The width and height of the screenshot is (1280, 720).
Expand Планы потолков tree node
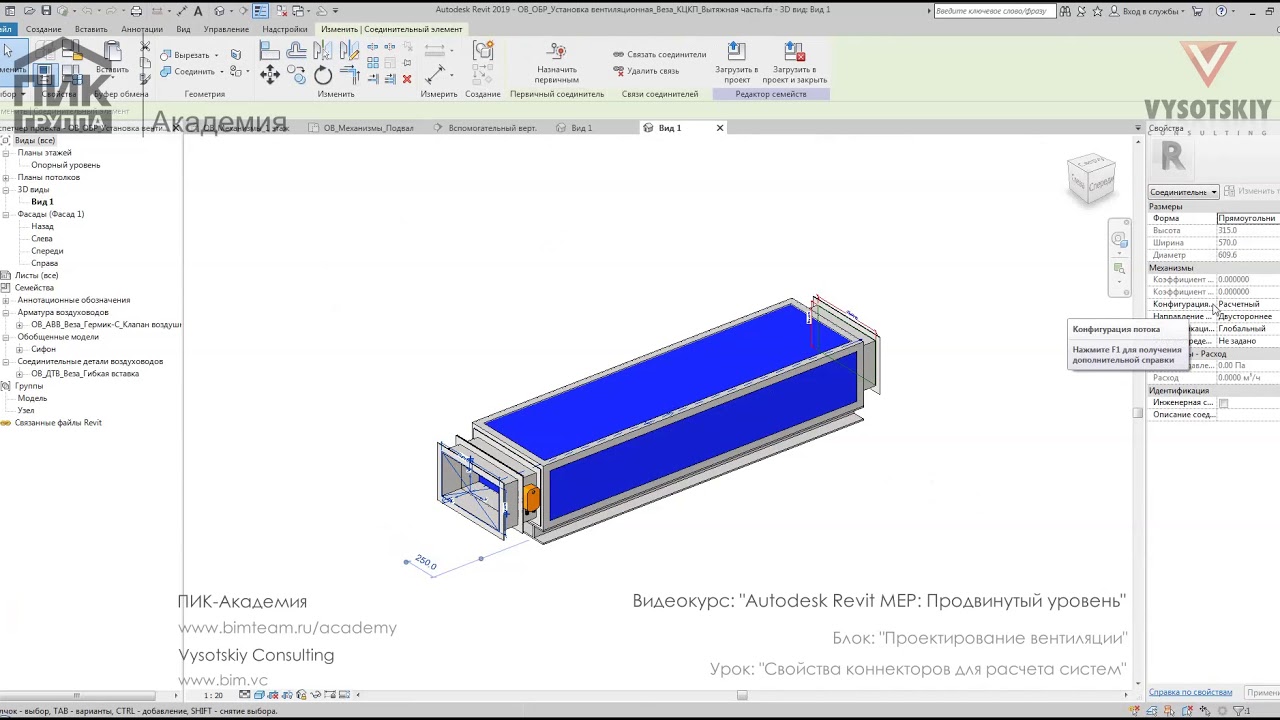(6, 178)
